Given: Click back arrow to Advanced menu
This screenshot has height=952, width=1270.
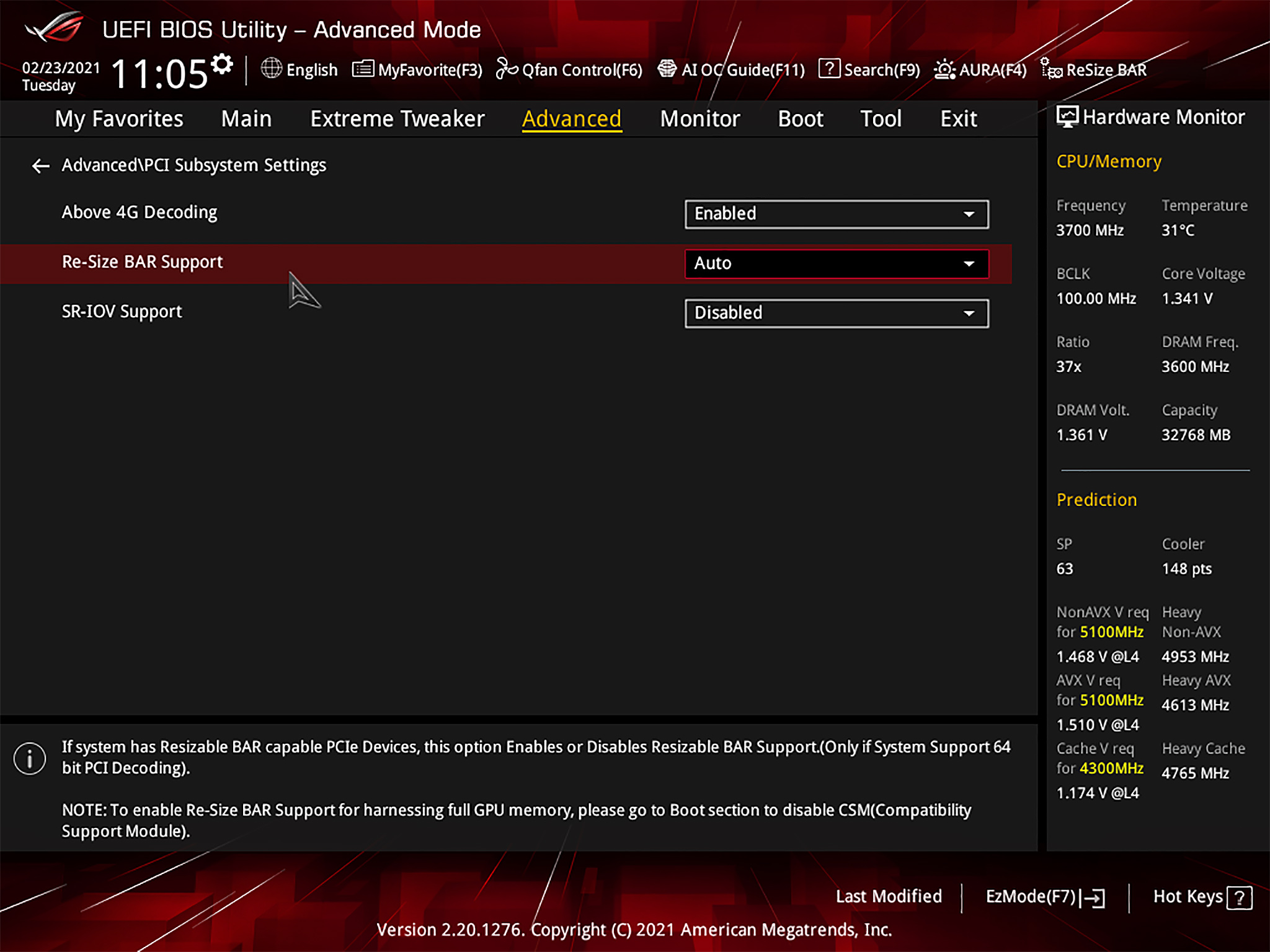Looking at the screenshot, I should pyautogui.click(x=40, y=165).
